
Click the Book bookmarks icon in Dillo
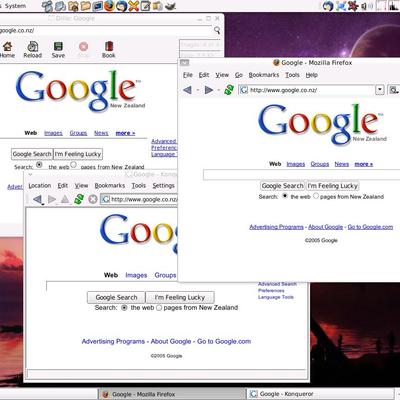[x=109, y=46]
